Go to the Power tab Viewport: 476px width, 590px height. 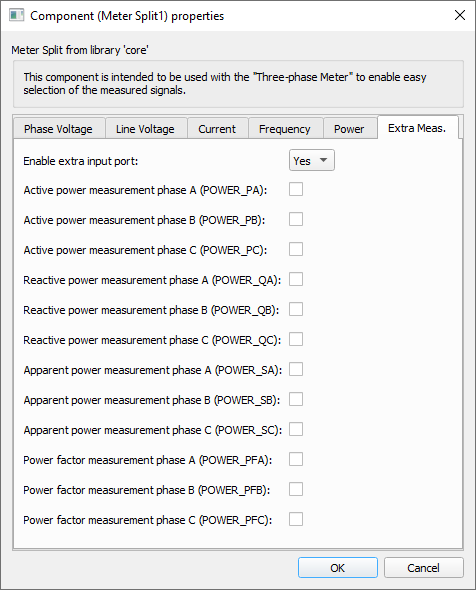(350, 129)
